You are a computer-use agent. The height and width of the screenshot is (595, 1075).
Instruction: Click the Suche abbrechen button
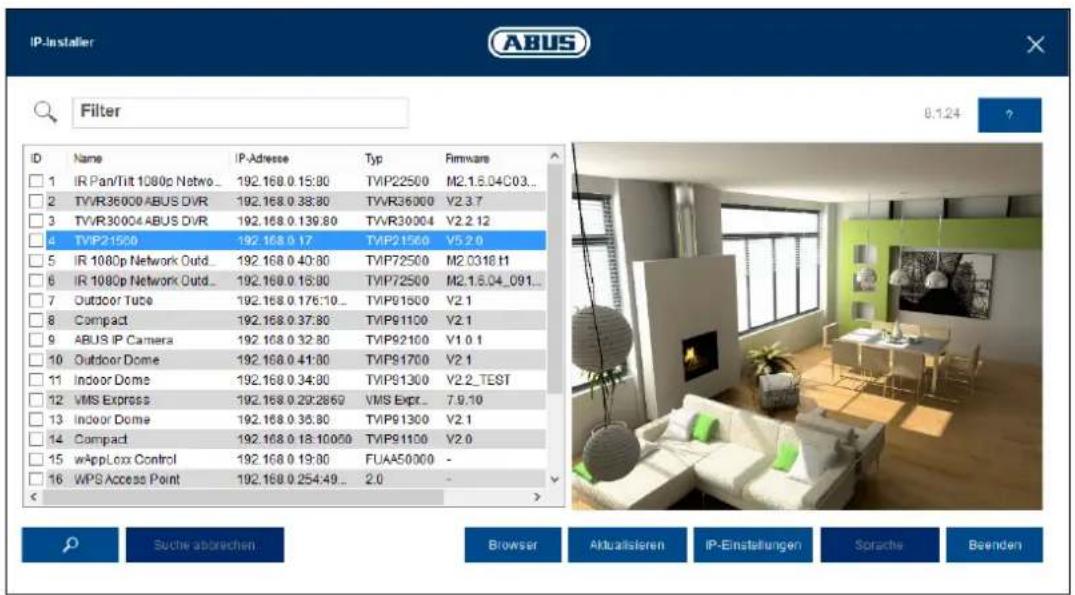pos(205,545)
